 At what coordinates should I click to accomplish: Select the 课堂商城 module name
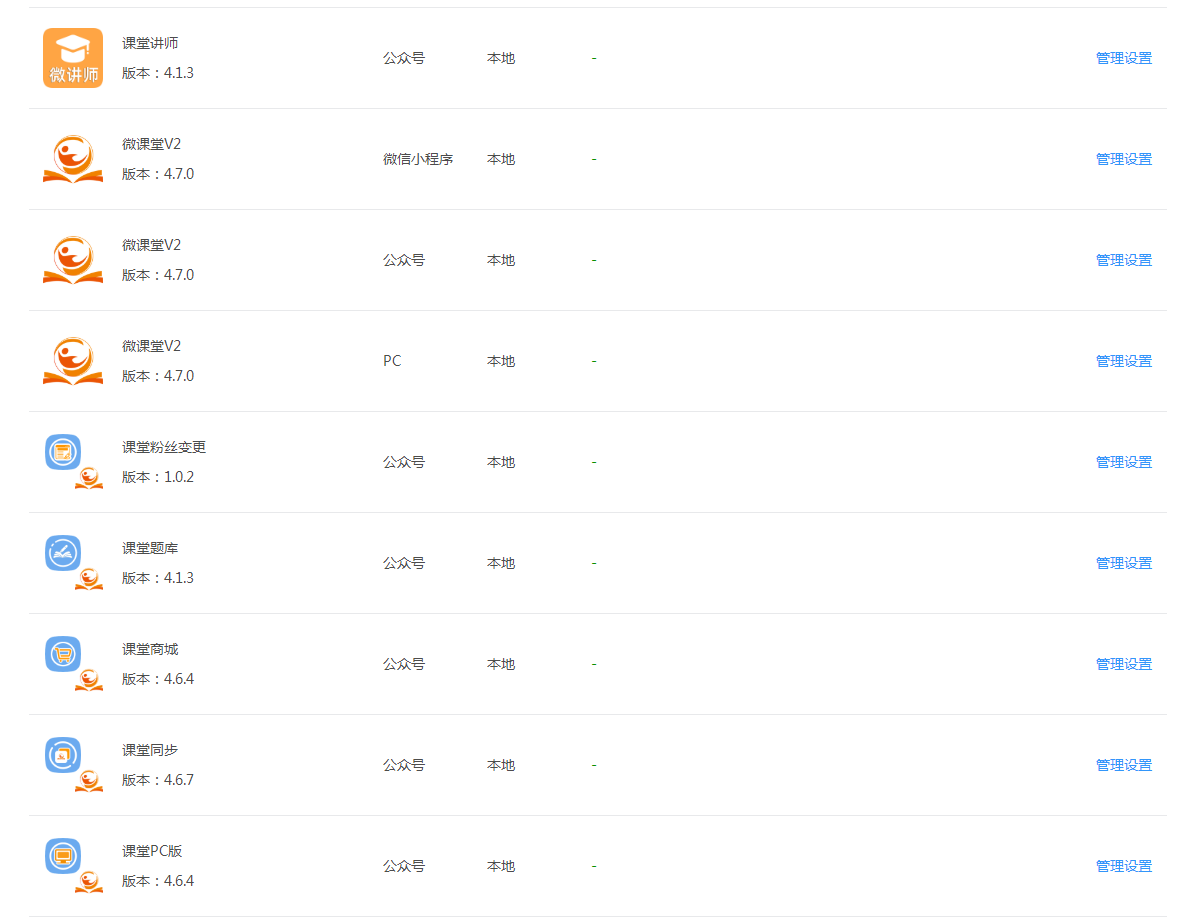pyautogui.click(x=150, y=649)
